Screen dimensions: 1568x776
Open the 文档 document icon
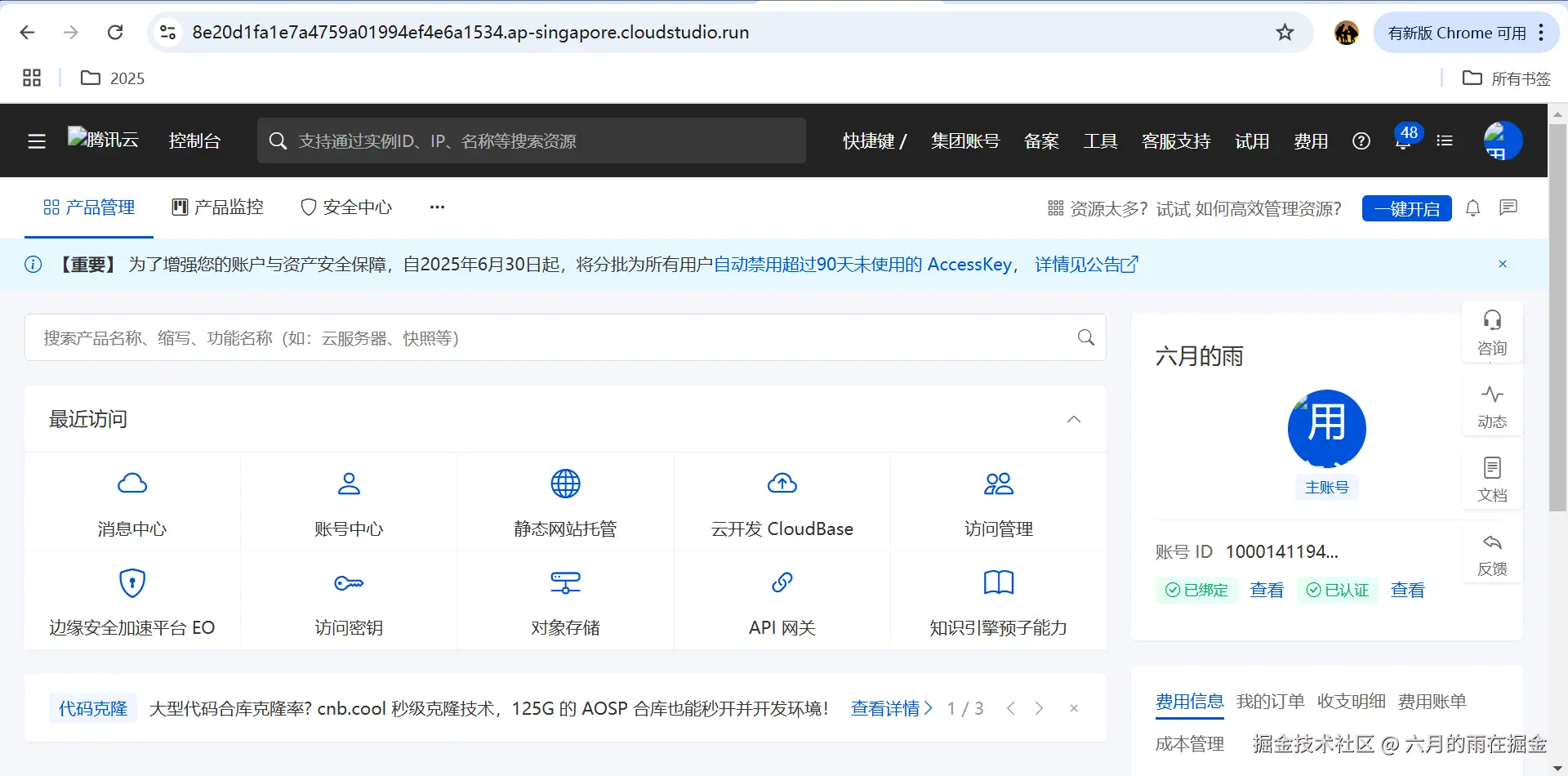(x=1492, y=467)
